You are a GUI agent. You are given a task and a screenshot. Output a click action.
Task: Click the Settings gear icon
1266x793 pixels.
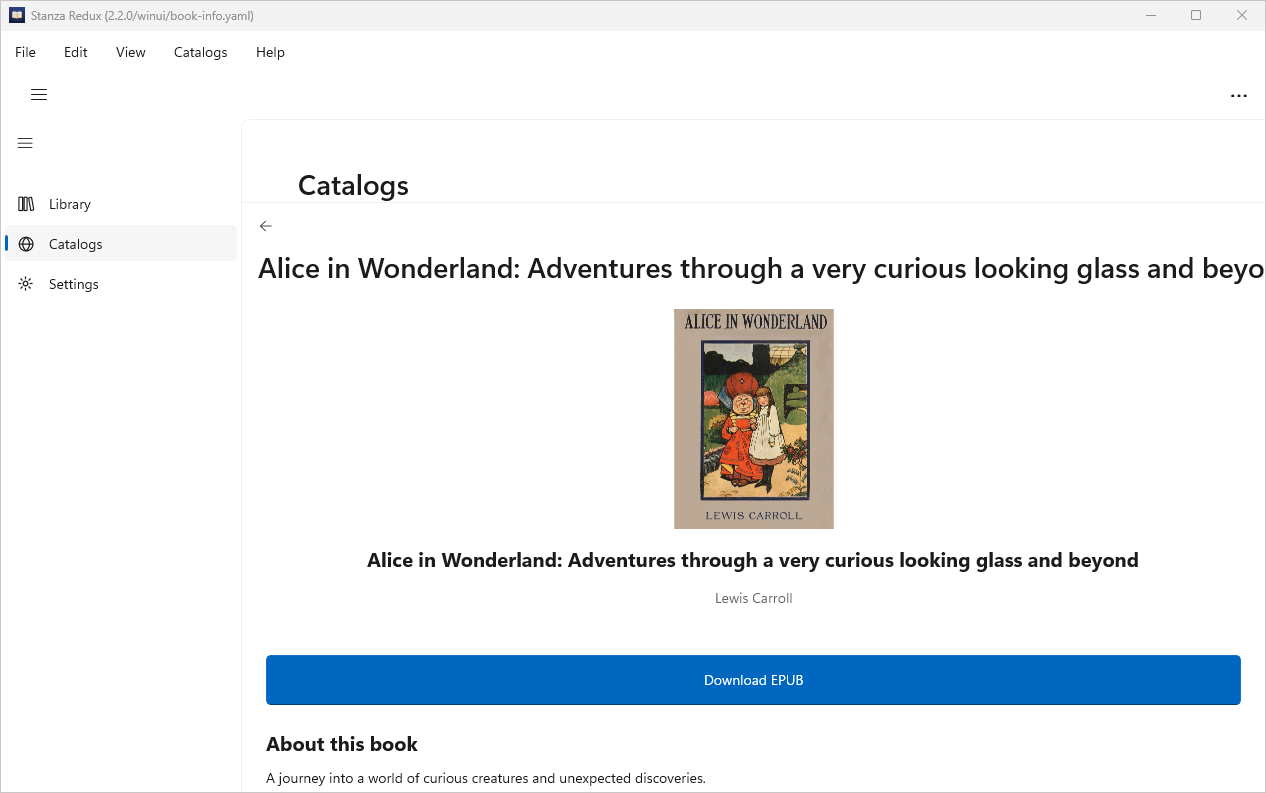tap(26, 284)
